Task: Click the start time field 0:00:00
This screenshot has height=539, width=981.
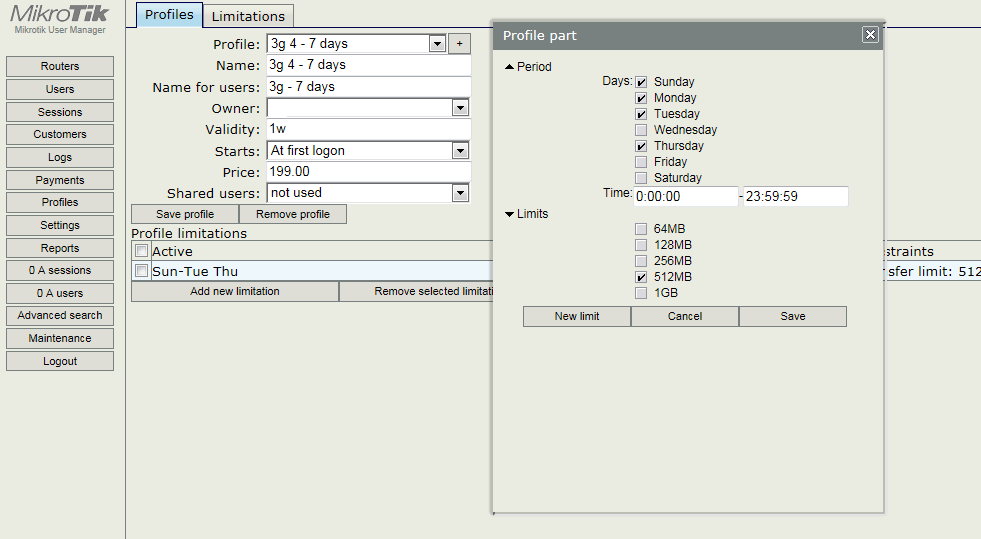Action: point(686,196)
